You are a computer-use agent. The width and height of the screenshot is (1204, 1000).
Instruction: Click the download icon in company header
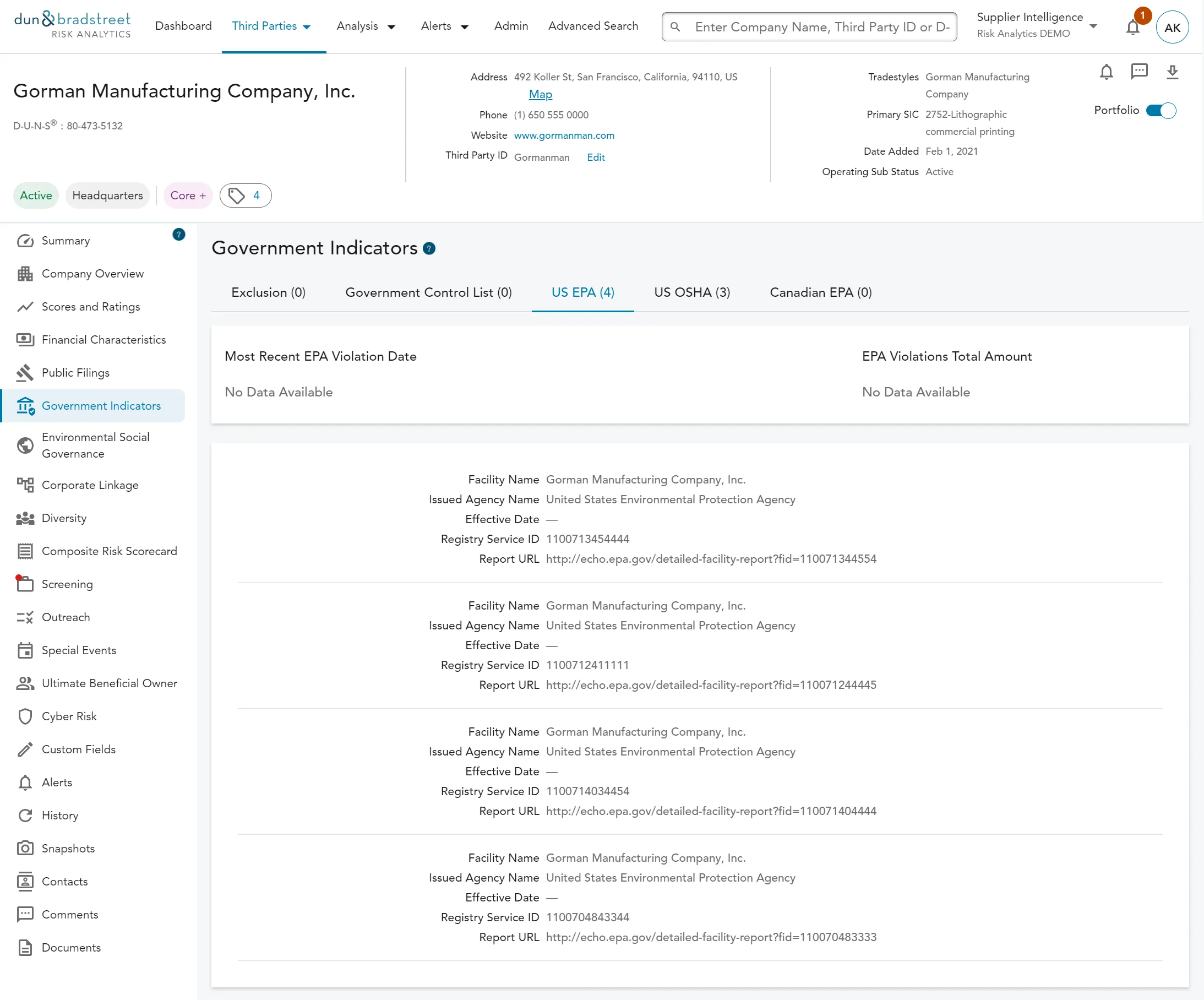click(1173, 72)
